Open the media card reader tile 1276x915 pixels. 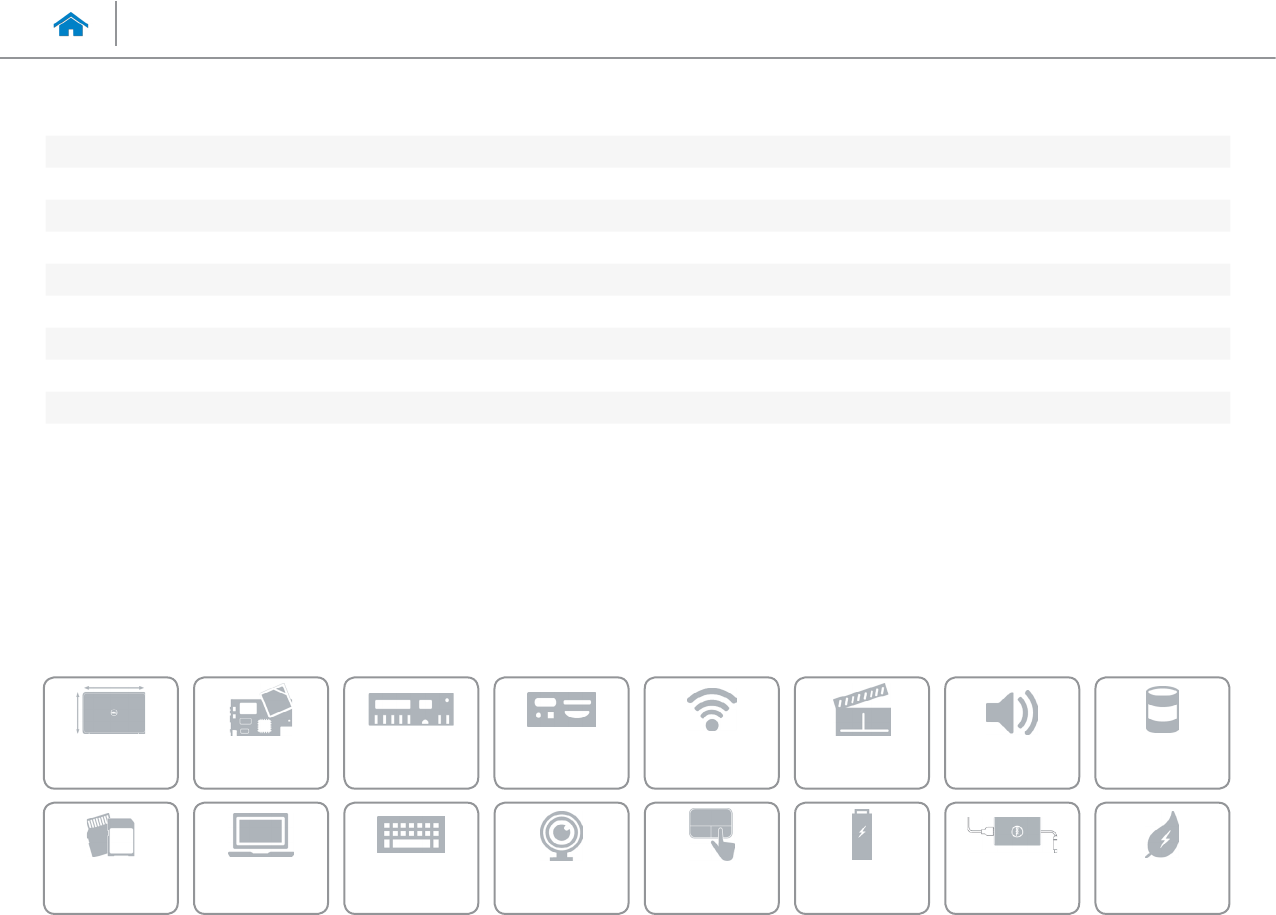click(111, 857)
